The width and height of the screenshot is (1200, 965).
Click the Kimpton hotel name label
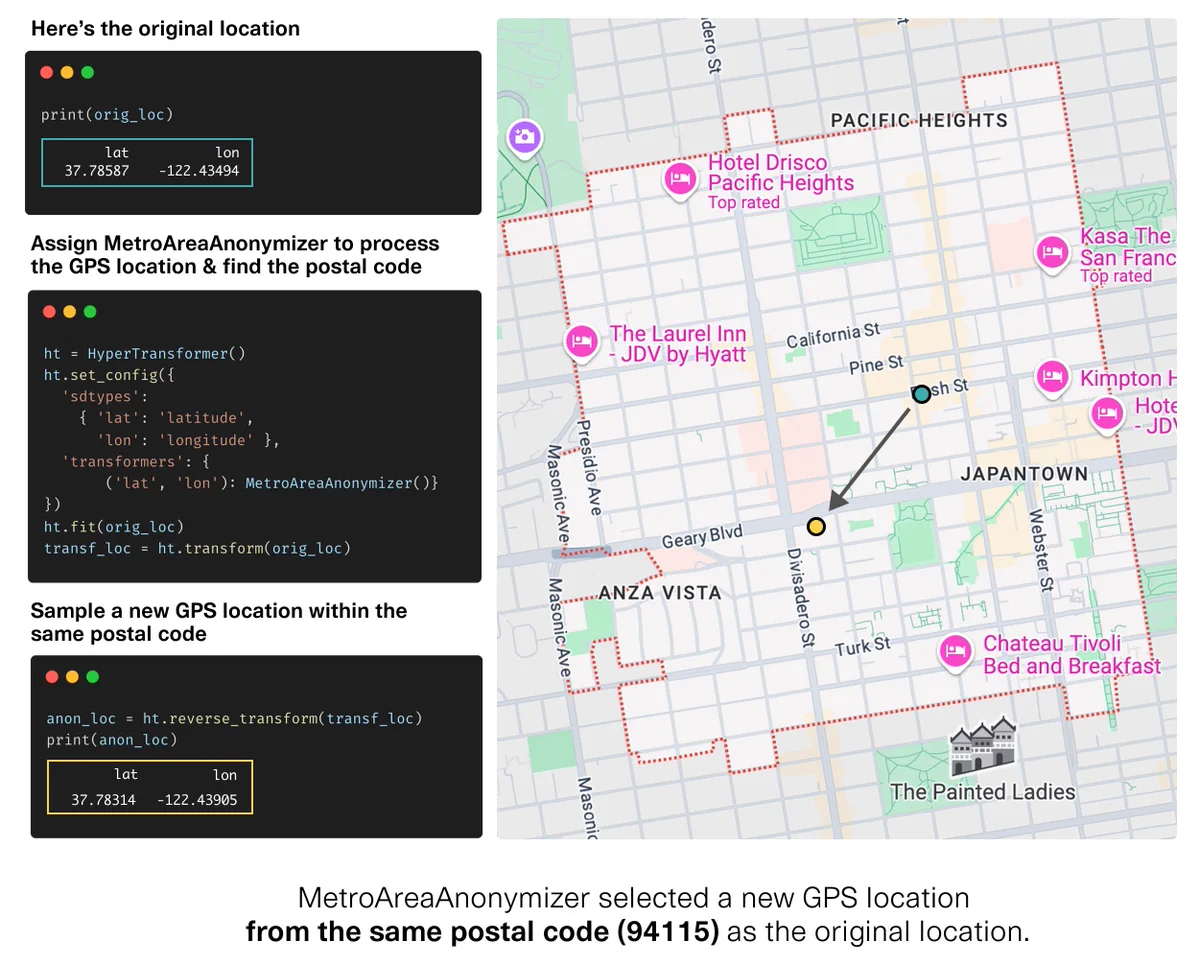(x=1128, y=379)
